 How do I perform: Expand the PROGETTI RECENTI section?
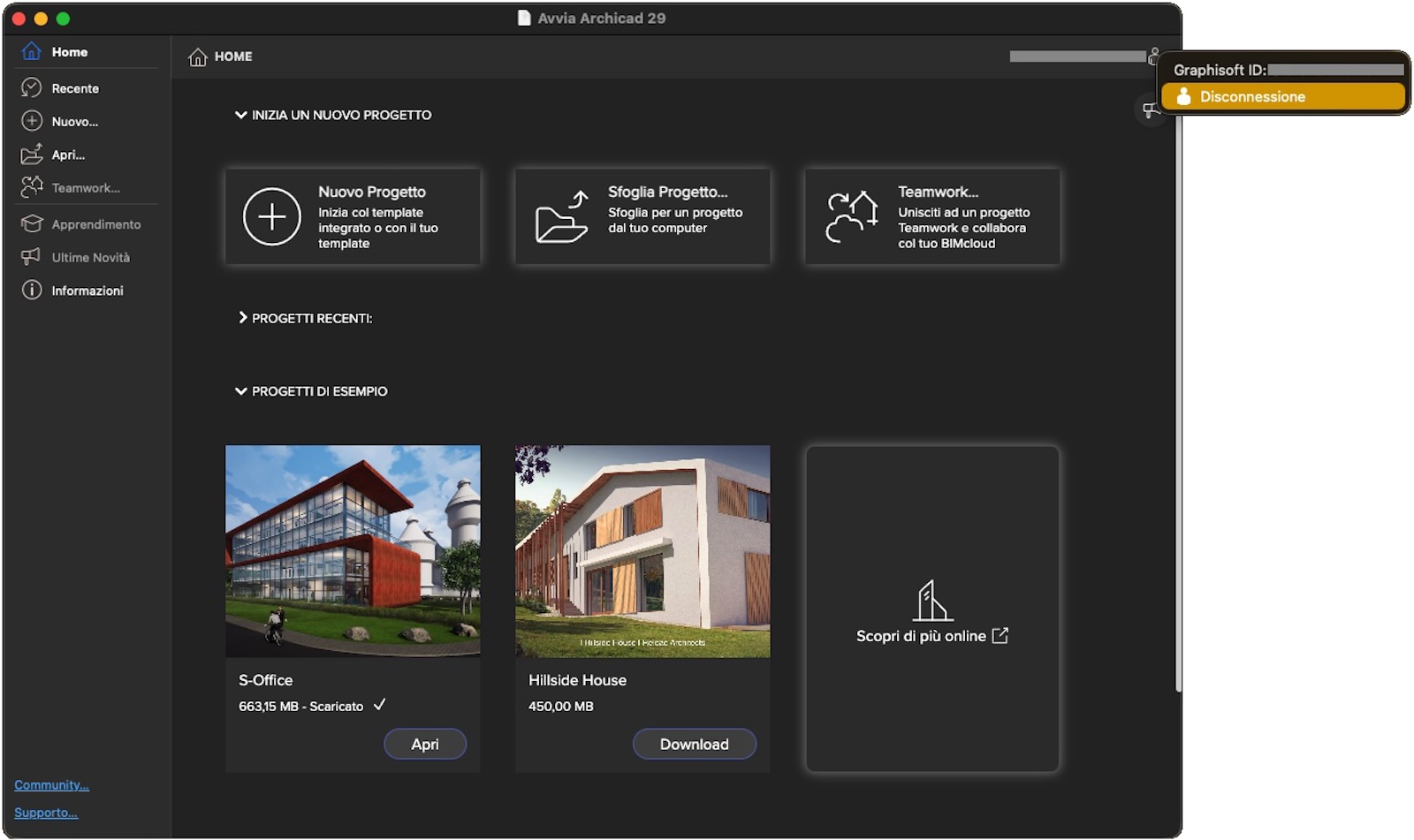pyautogui.click(x=242, y=317)
